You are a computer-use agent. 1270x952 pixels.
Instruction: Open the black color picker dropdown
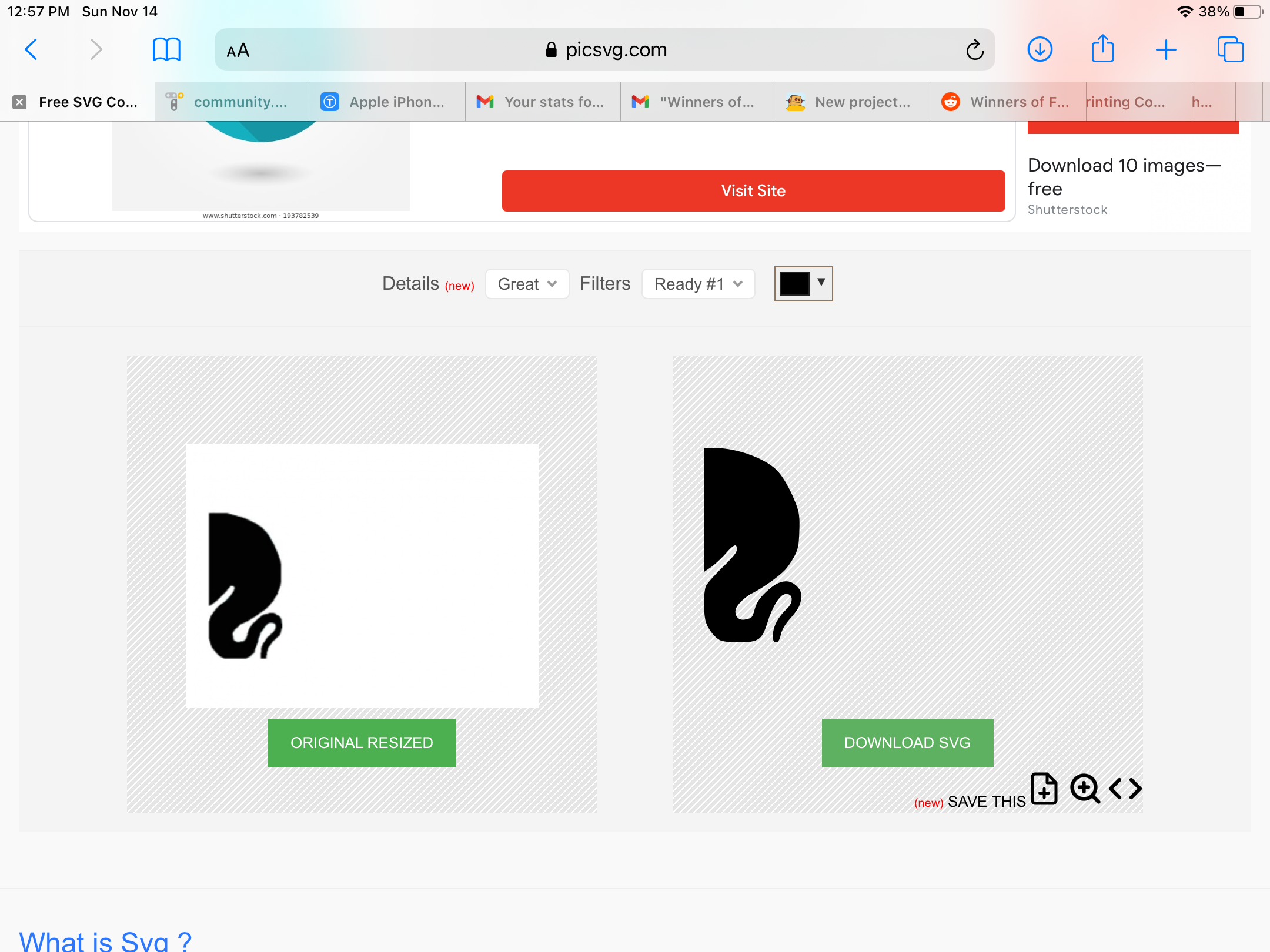click(803, 284)
